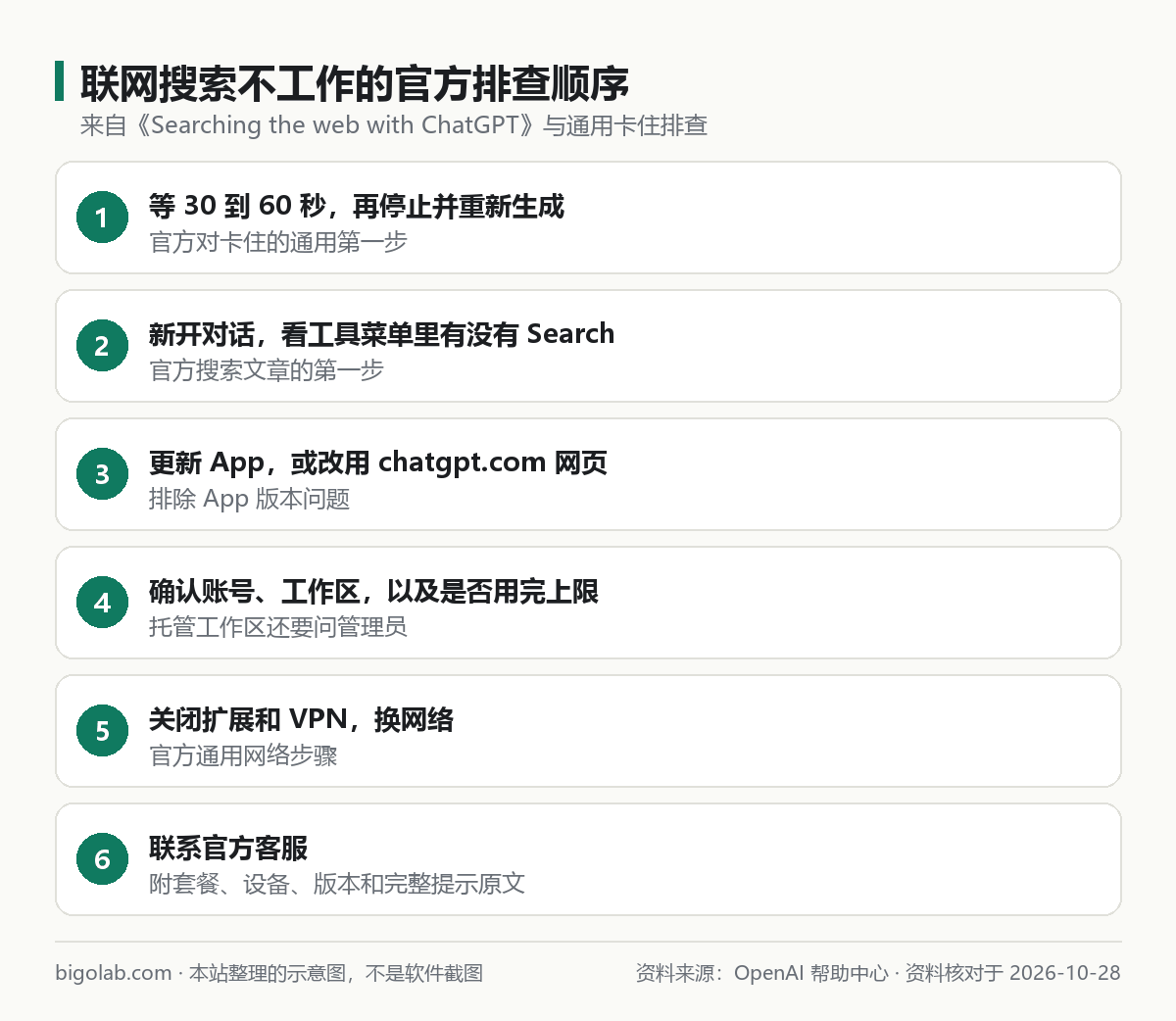Click the caption '附套餐、设备、版本和完整提示原文'
This screenshot has width=1176, height=1021.
(x=337, y=884)
